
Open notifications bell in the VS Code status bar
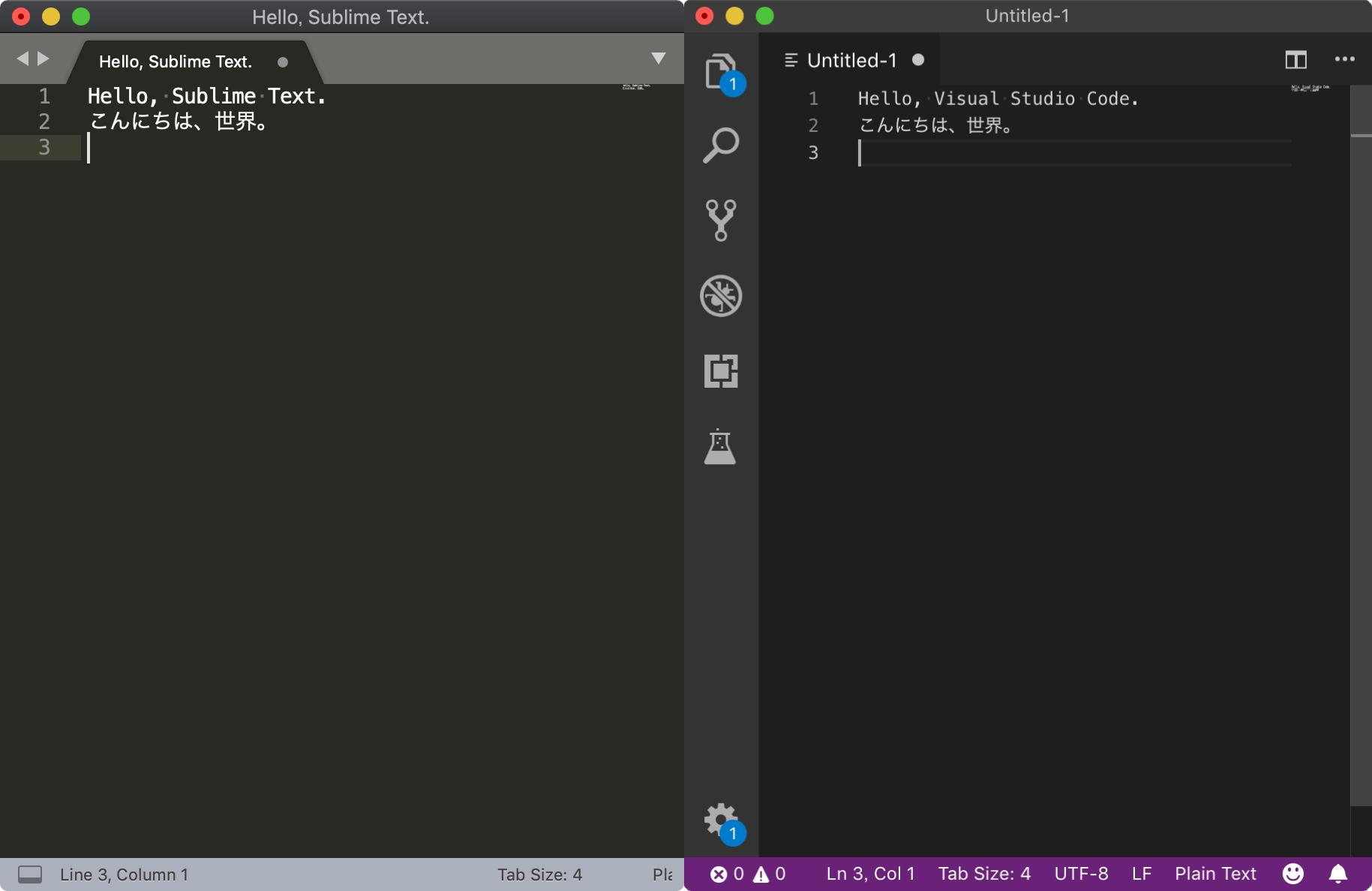point(1338,874)
